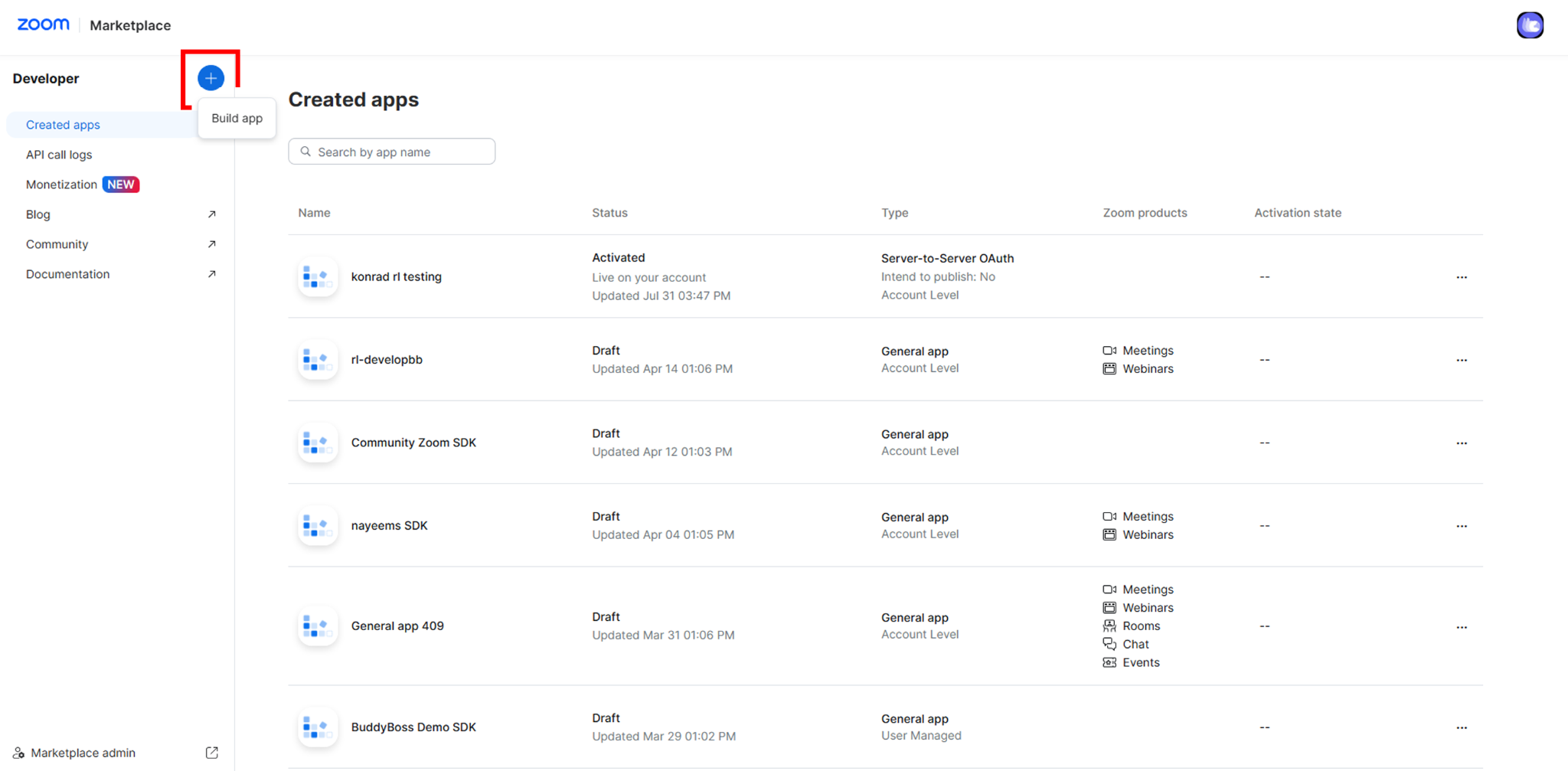Open the konrad rl testing app name
1568x771 pixels.
pyautogui.click(x=397, y=276)
